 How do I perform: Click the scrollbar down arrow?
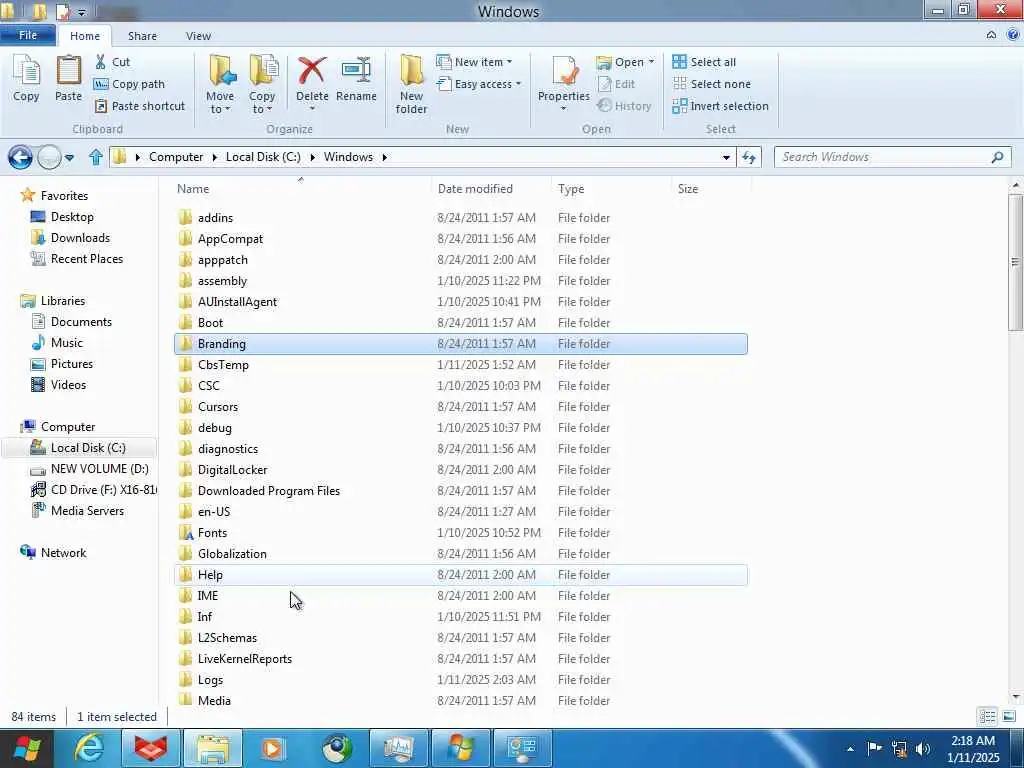coord(1016,697)
